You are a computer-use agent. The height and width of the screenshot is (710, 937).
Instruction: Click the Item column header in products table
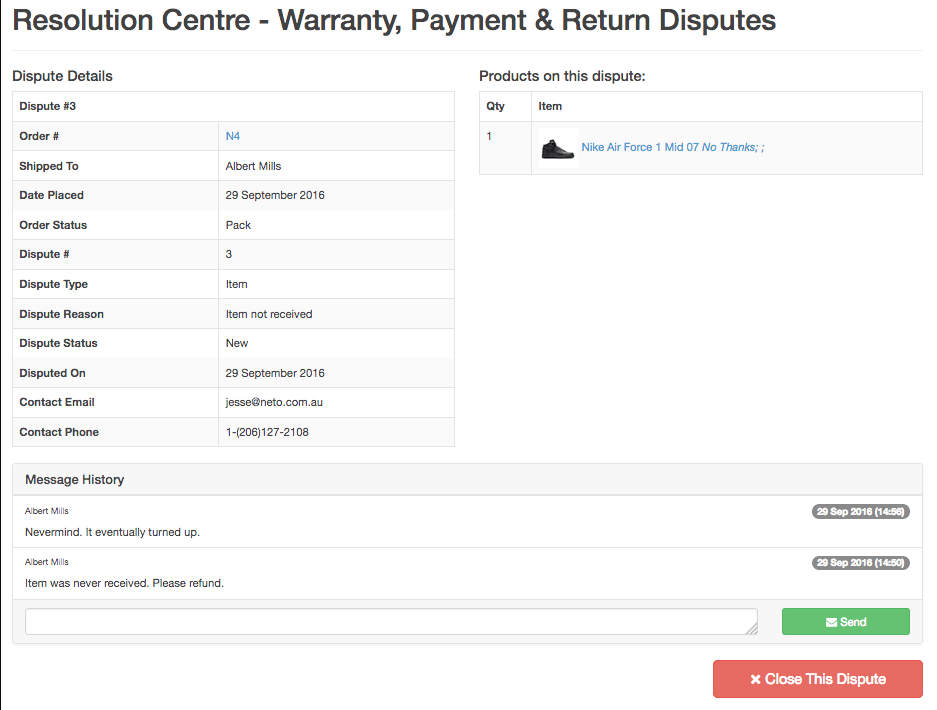click(x=550, y=106)
